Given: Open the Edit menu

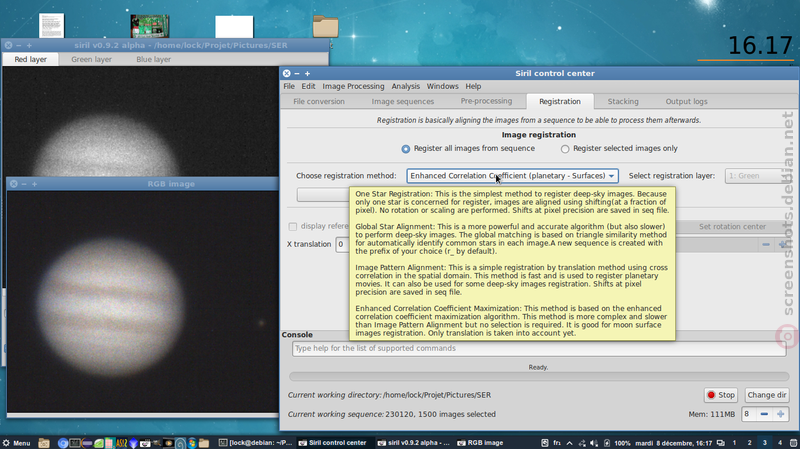Looking at the screenshot, I should tap(308, 86).
